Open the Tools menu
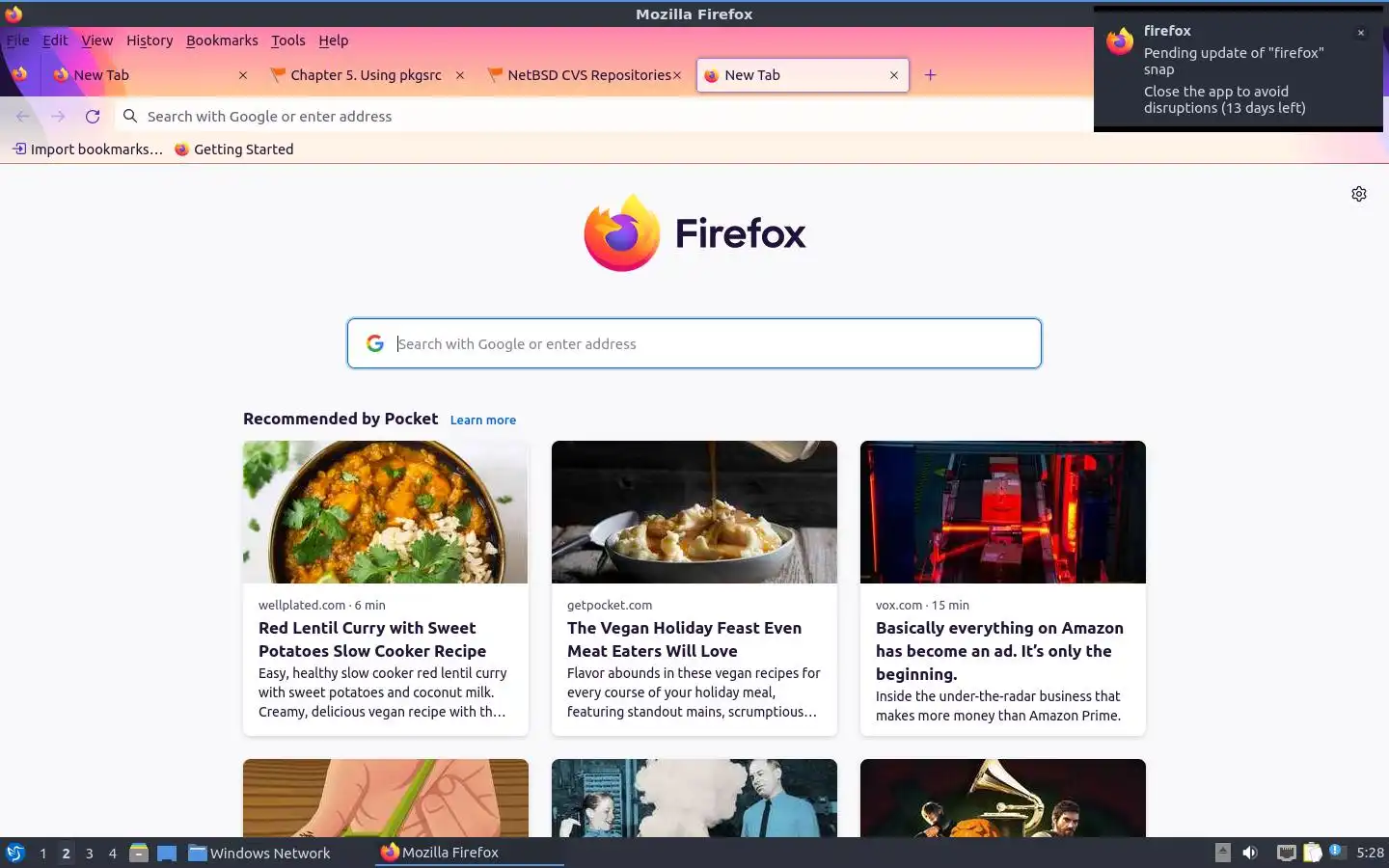The width and height of the screenshot is (1389, 868). pyautogui.click(x=287, y=41)
